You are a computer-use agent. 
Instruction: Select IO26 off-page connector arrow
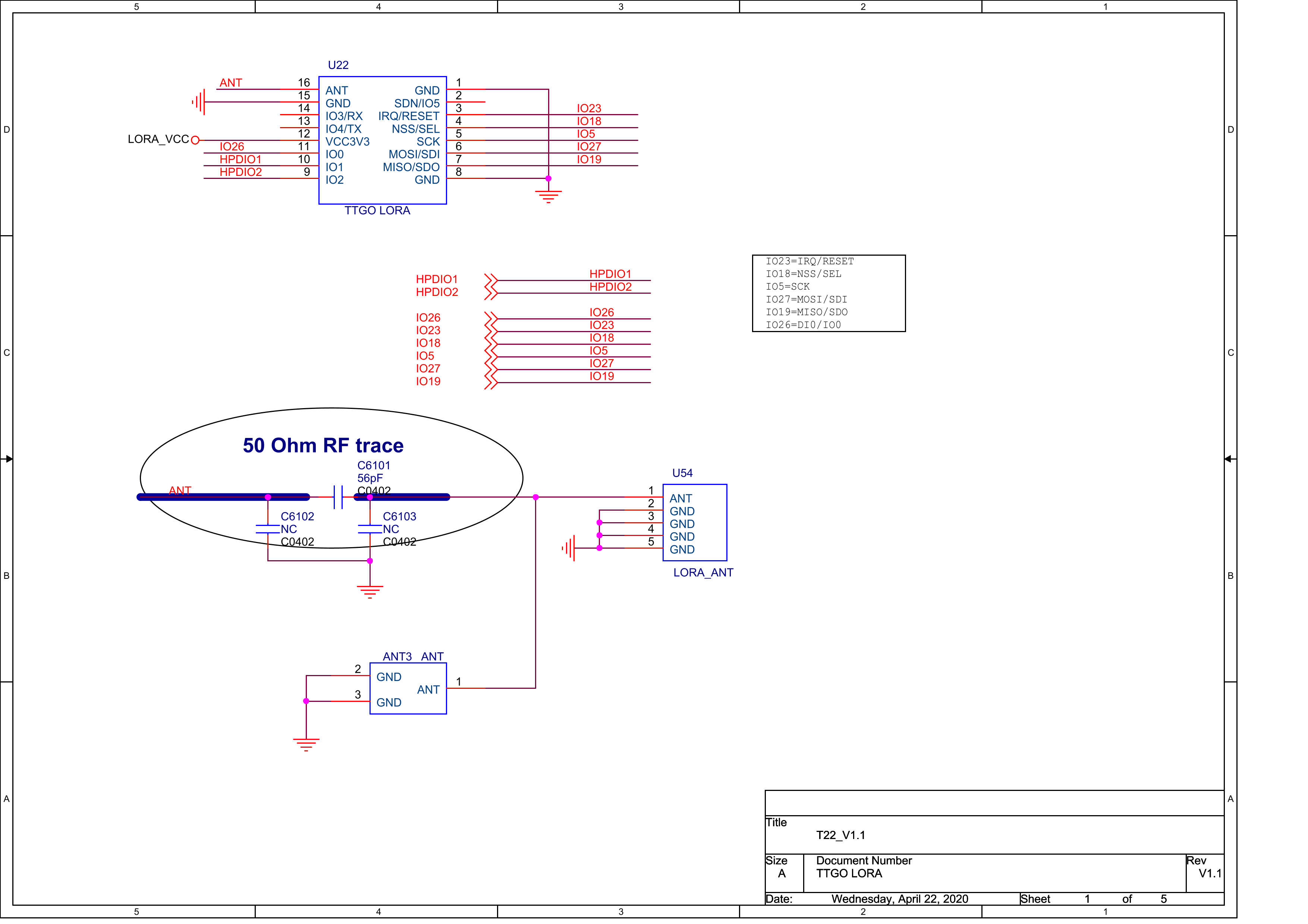click(491, 319)
